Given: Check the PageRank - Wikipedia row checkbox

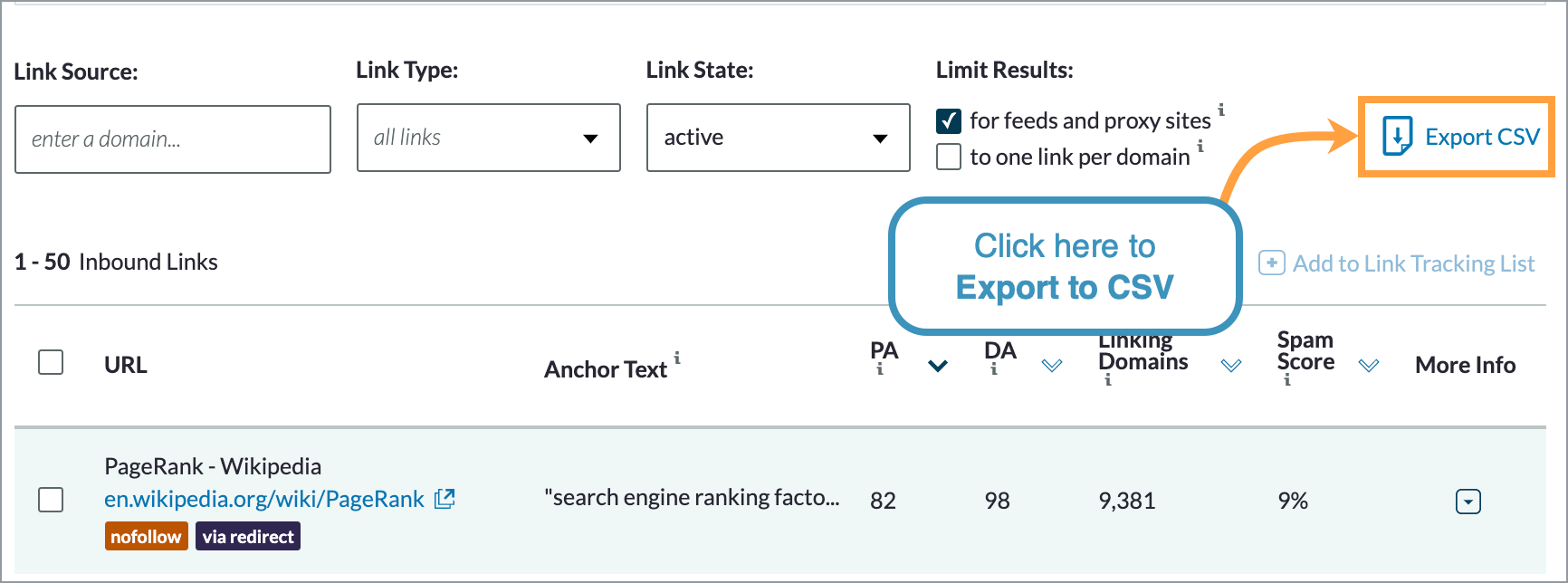Looking at the screenshot, I should pos(50,500).
